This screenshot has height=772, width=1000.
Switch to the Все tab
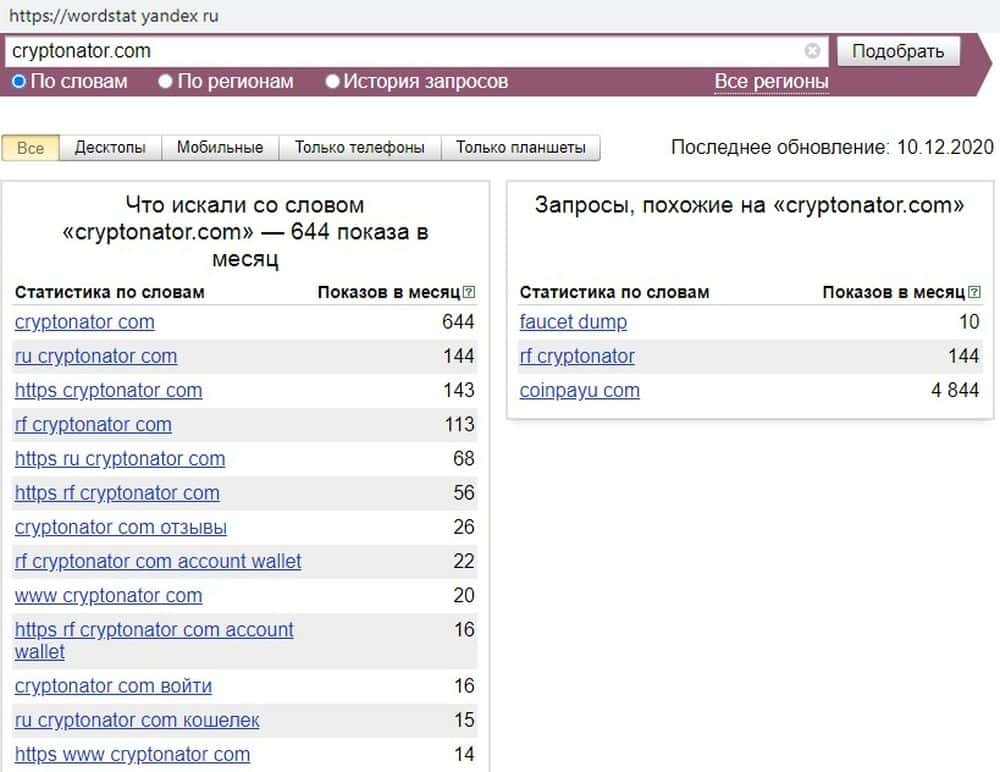(x=31, y=148)
